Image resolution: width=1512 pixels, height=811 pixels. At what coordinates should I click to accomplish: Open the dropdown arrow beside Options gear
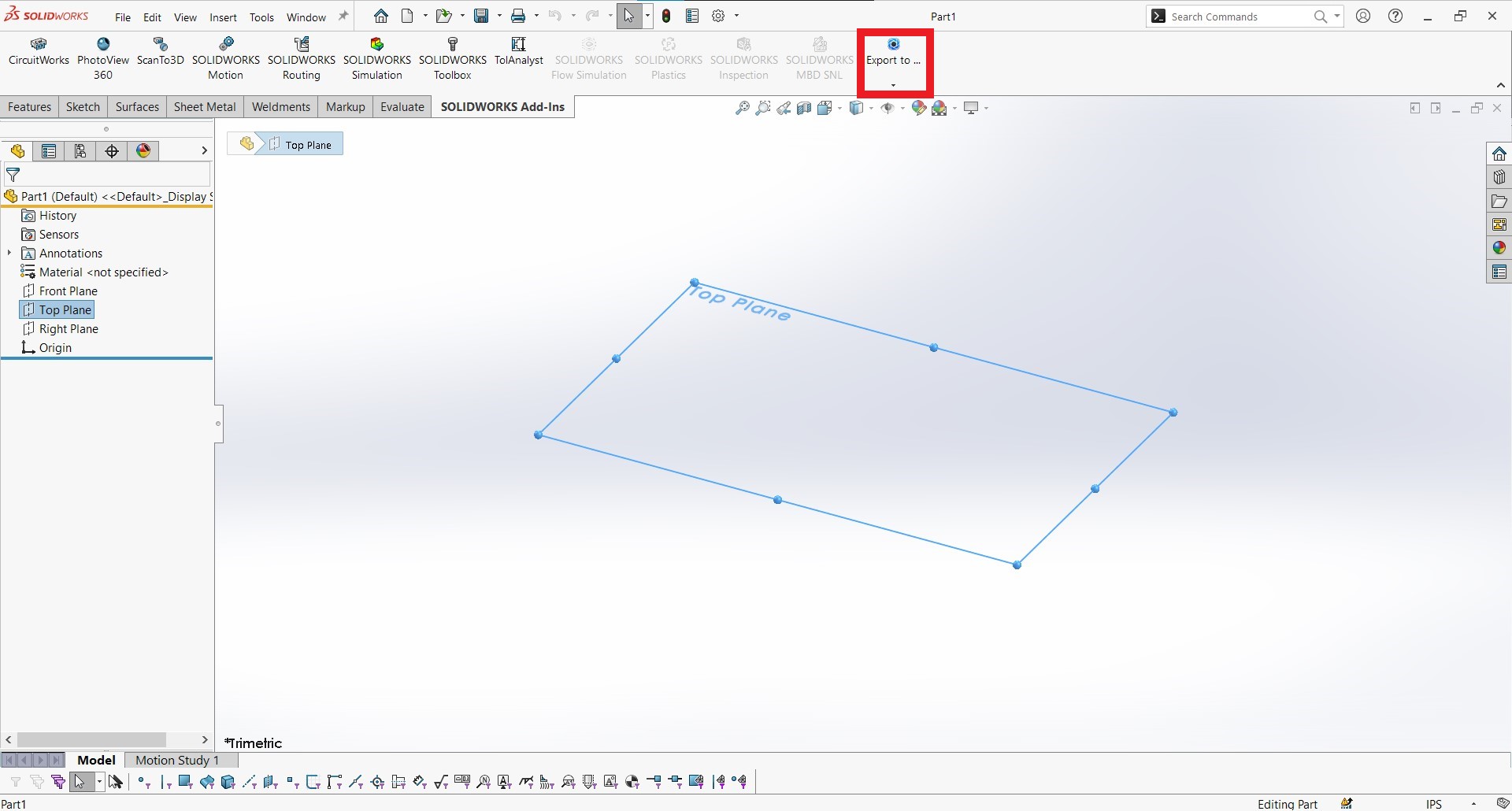736,16
